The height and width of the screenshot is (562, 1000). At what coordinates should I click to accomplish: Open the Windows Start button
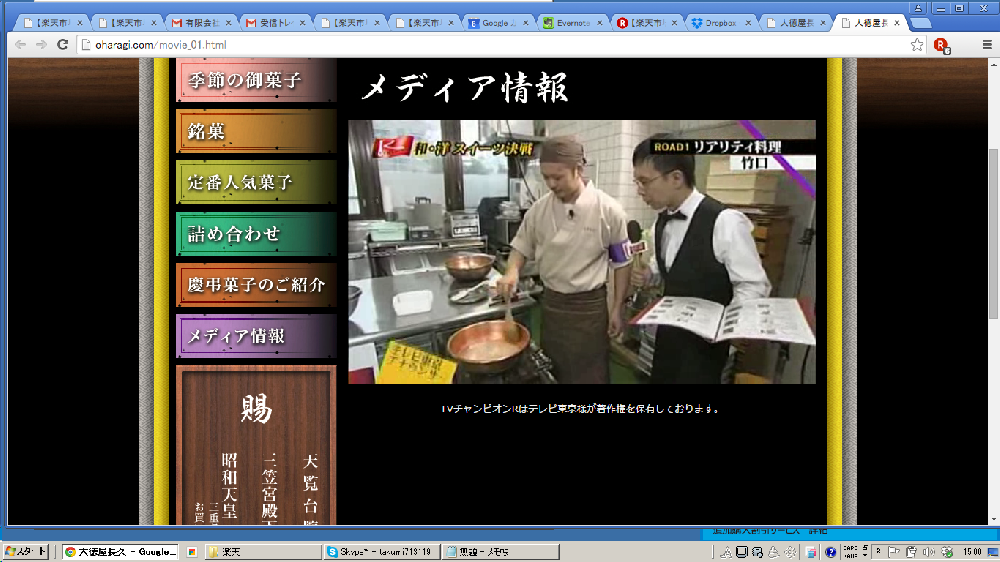click(x=26, y=551)
